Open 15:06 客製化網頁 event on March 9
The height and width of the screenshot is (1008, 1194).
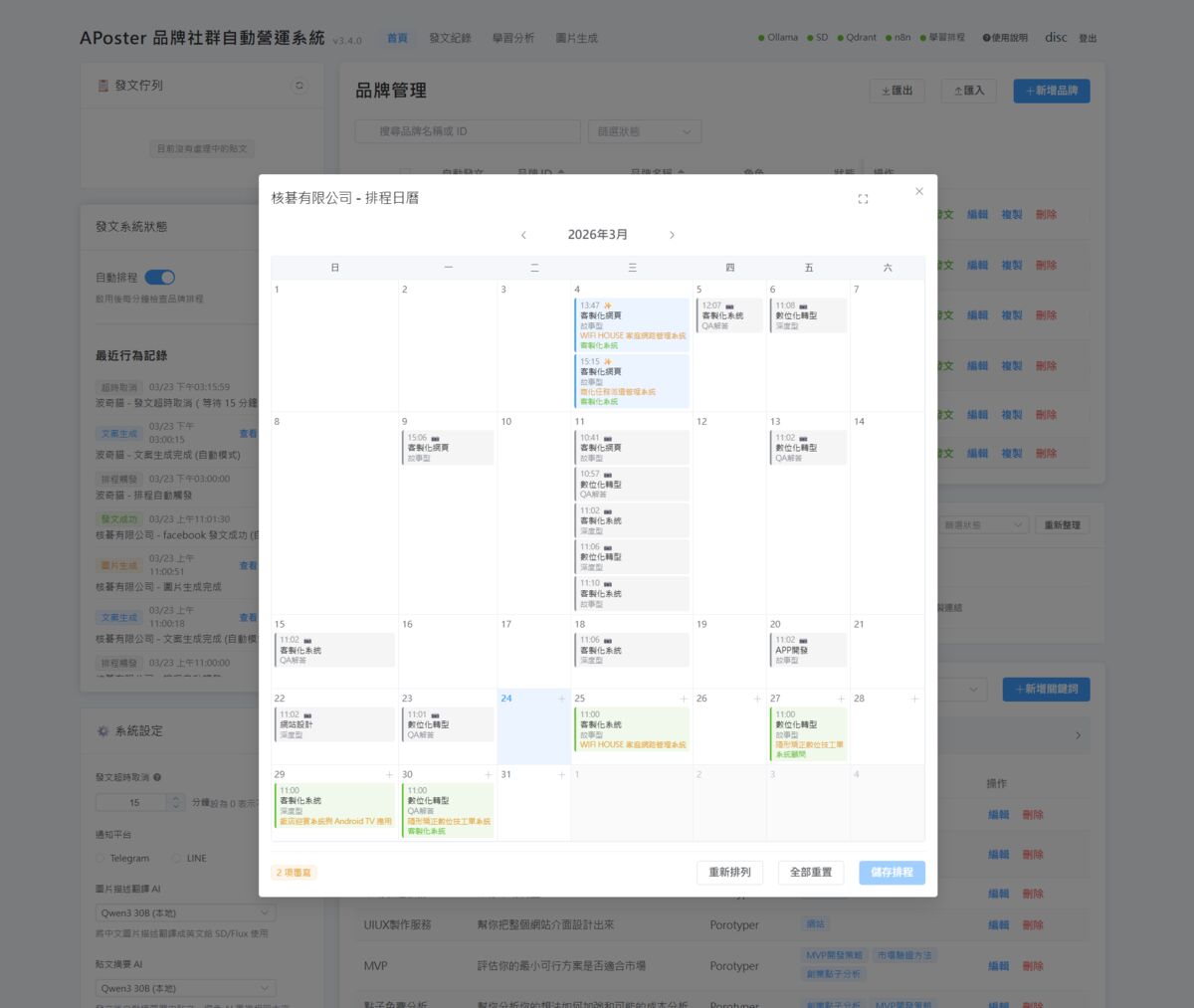click(448, 448)
